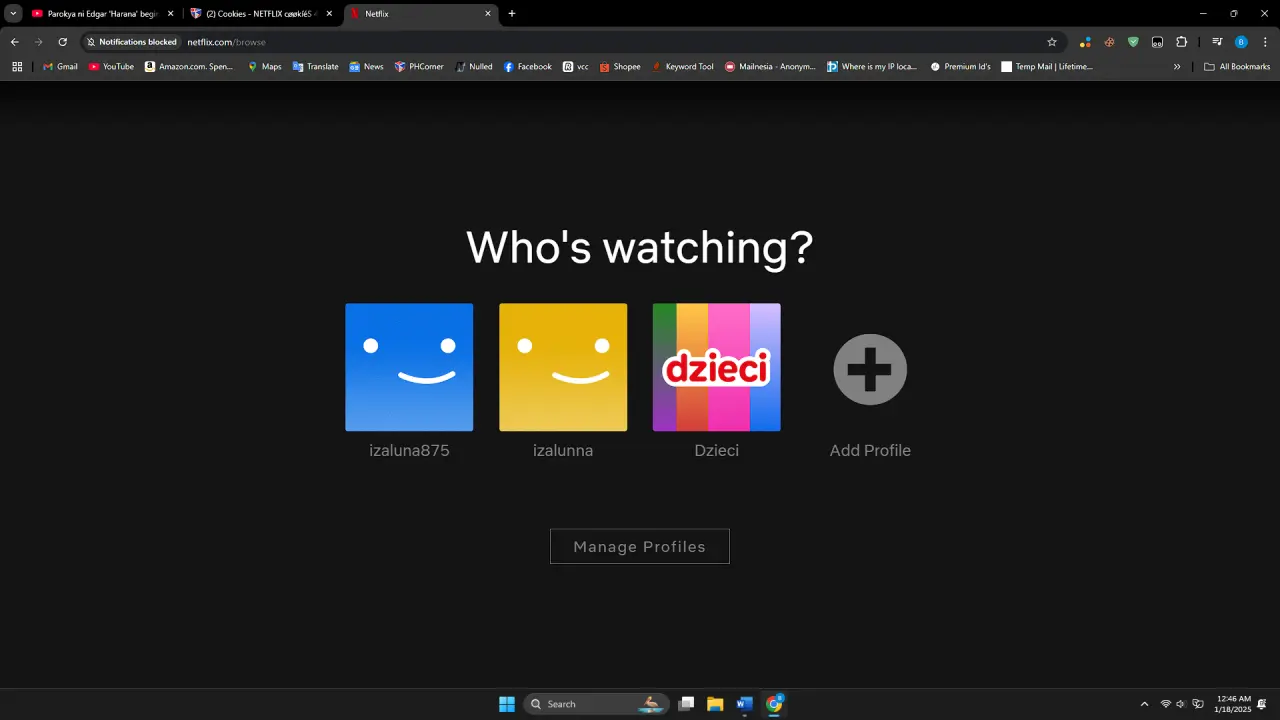The height and width of the screenshot is (720, 1280).
Task: Select the izaluna875 blue profile avatar
Action: (409, 367)
